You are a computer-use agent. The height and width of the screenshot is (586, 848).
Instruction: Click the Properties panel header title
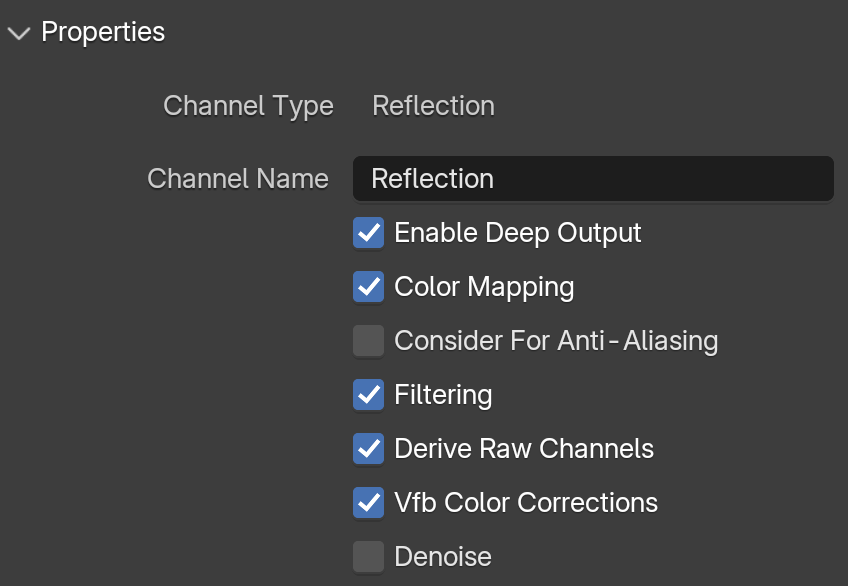[103, 32]
